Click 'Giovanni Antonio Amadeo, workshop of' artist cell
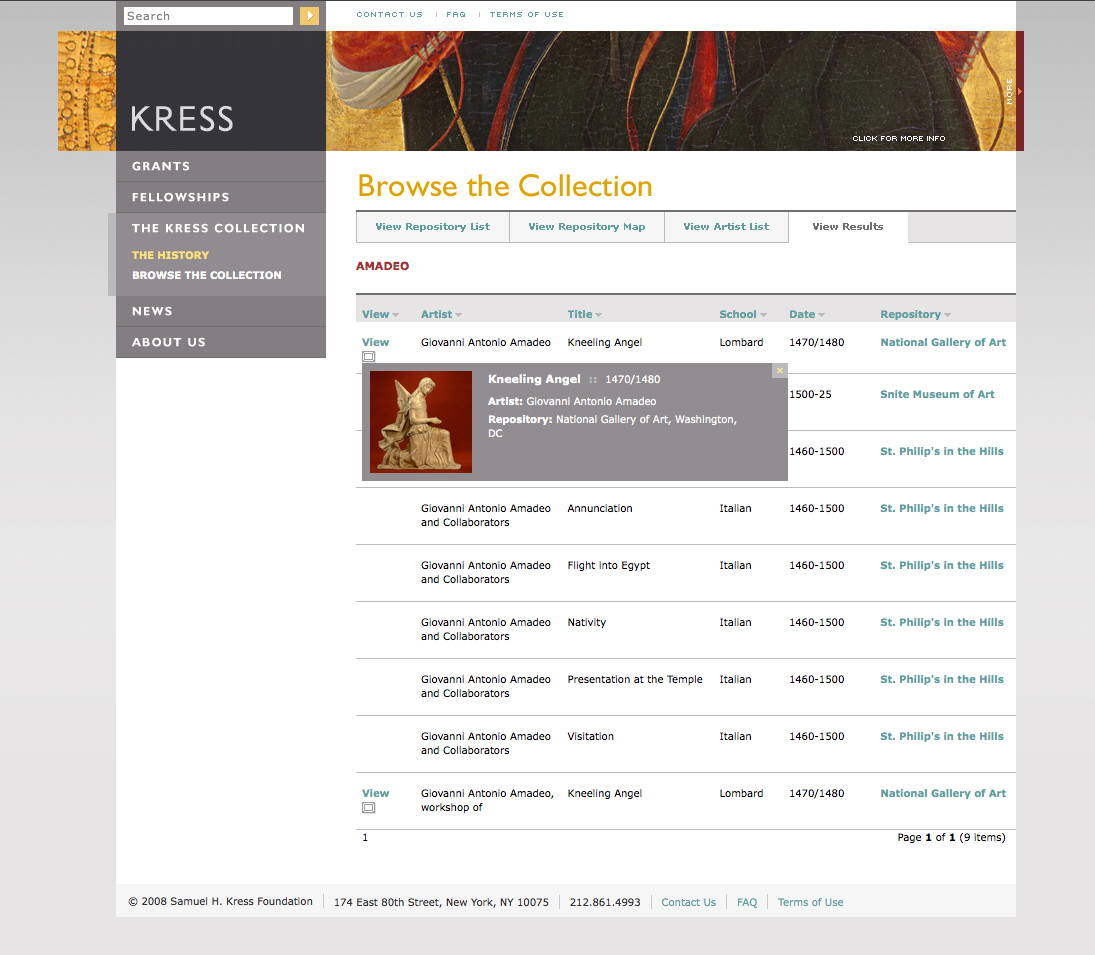 (x=487, y=800)
